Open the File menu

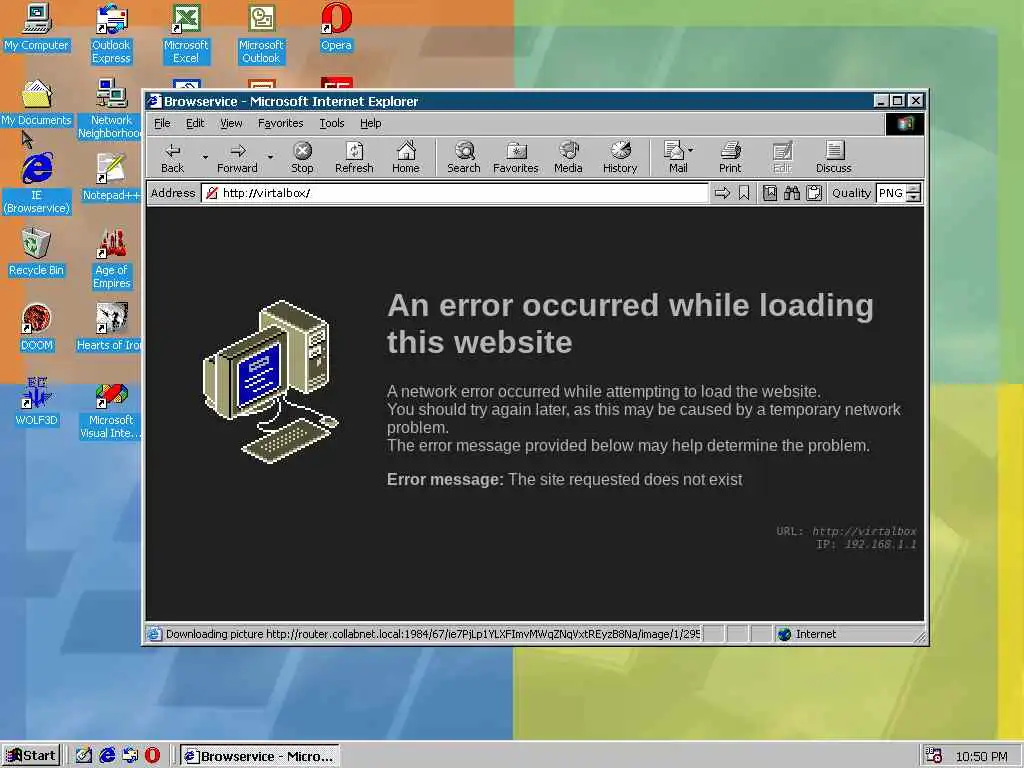coord(162,123)
